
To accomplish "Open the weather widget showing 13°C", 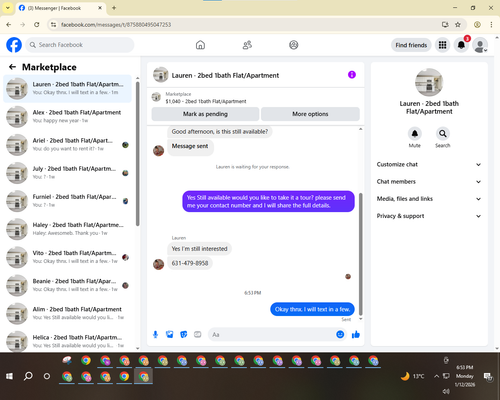I will [x=413, y=376].
